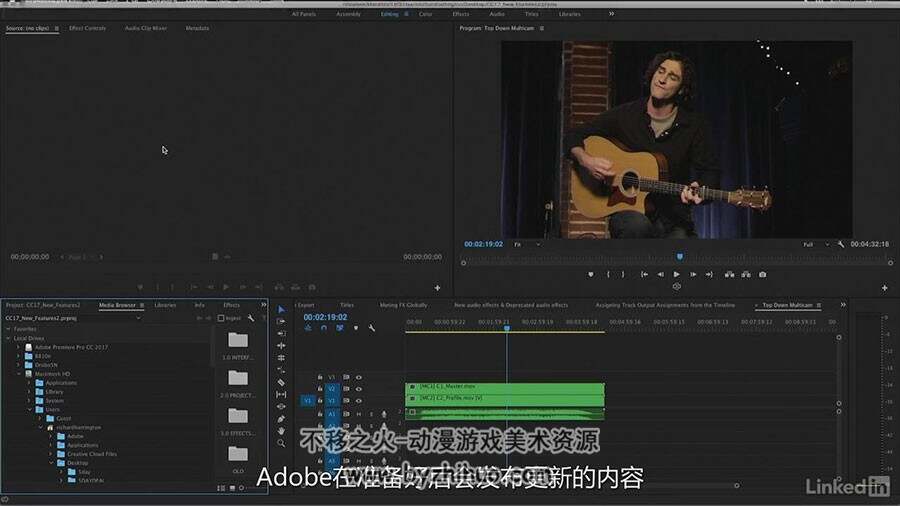Mute the A1 audio track
The width and height of the screenshot is (900, 506).
pyautogui.click(x=359, y=414)
